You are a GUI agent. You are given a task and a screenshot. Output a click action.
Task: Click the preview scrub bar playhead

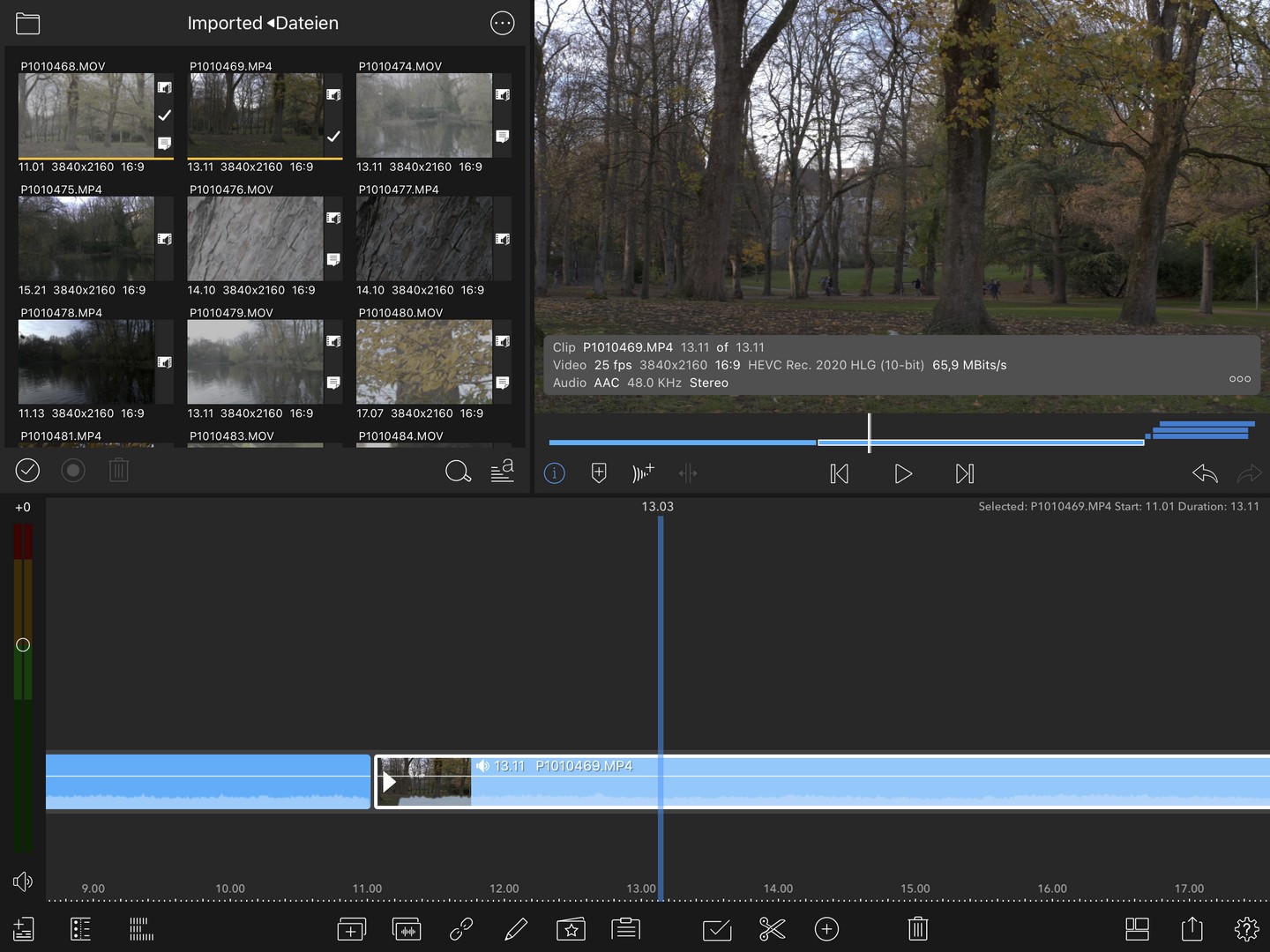[x=870, y=433]
